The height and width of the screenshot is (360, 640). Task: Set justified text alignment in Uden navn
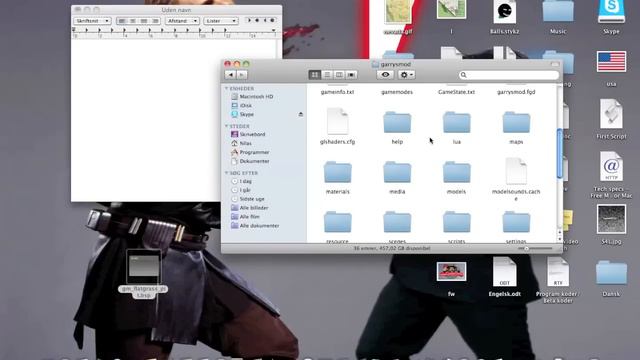[144, 21]
